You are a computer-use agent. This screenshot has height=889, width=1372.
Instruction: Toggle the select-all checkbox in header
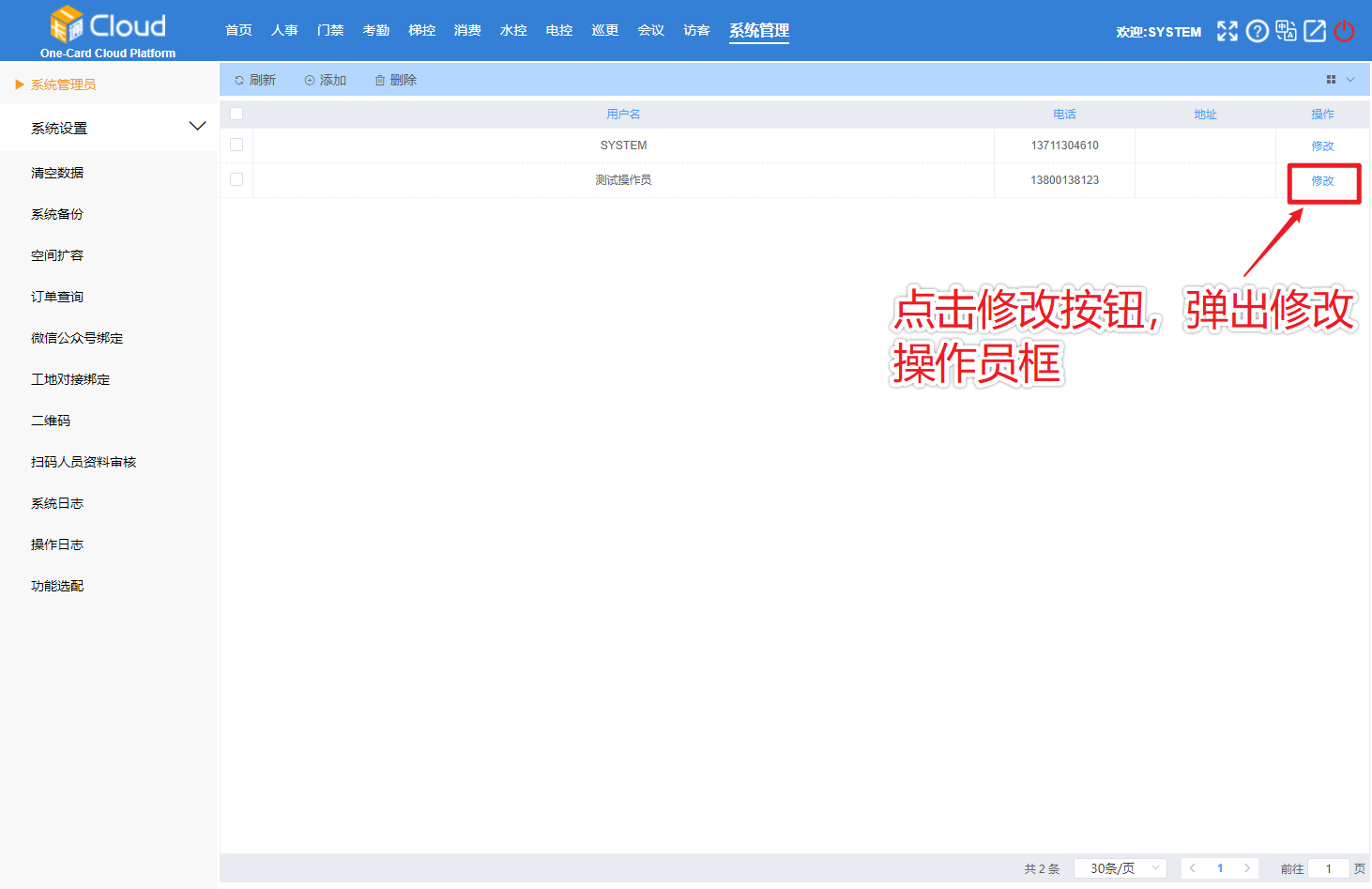[236, 114]
